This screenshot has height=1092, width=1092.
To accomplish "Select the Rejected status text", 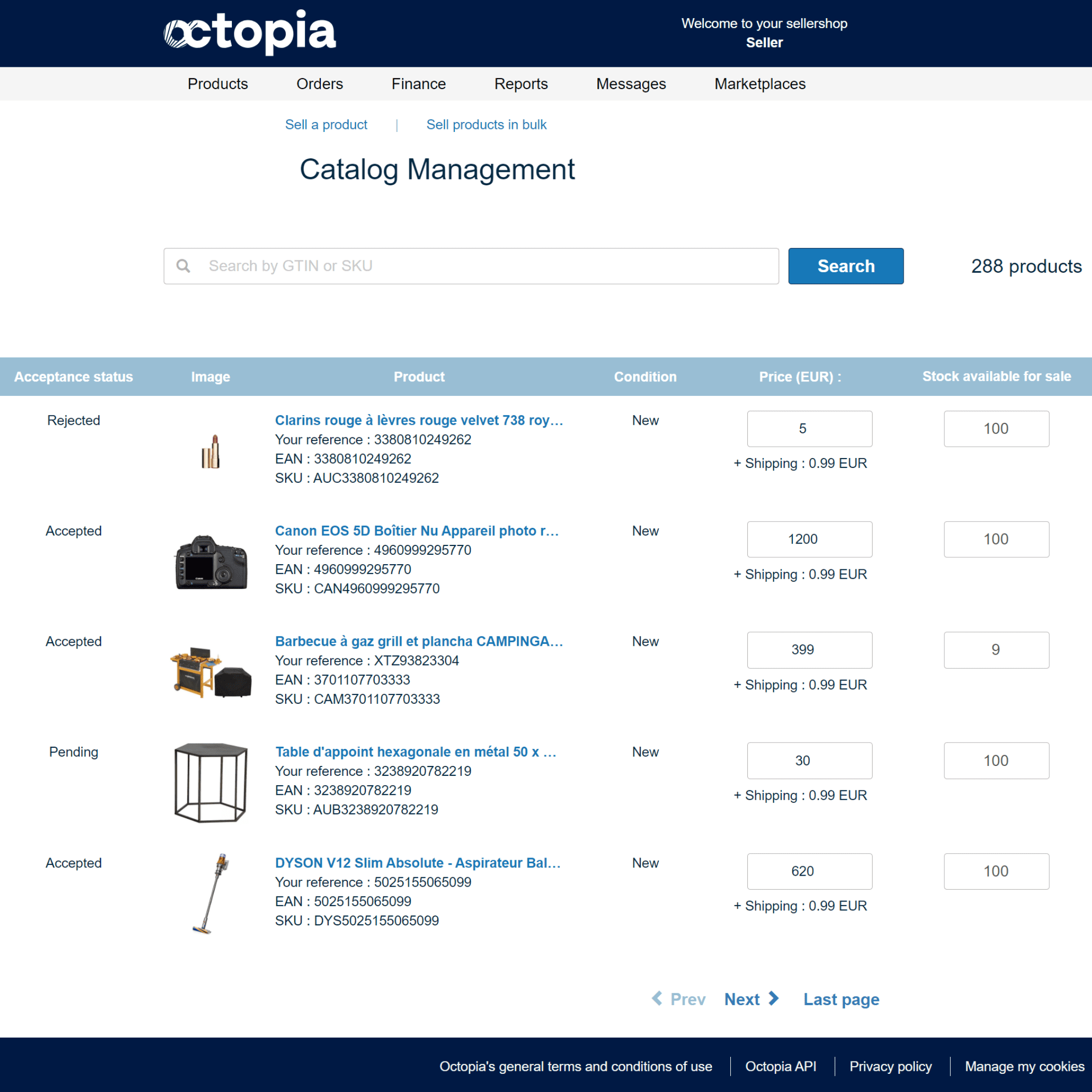I will click(73, 420).
